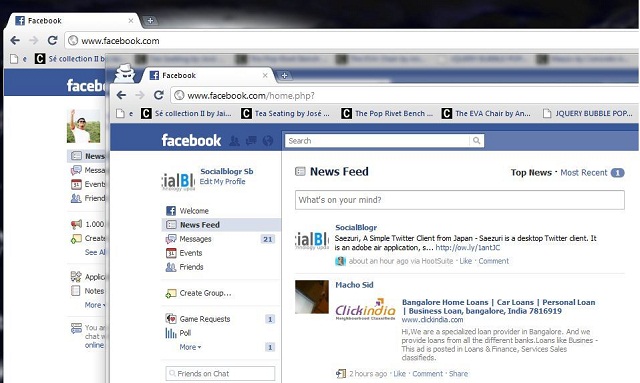Click Notes in the rear window sidebar
The image size is (640, 383).
(88, 291)
